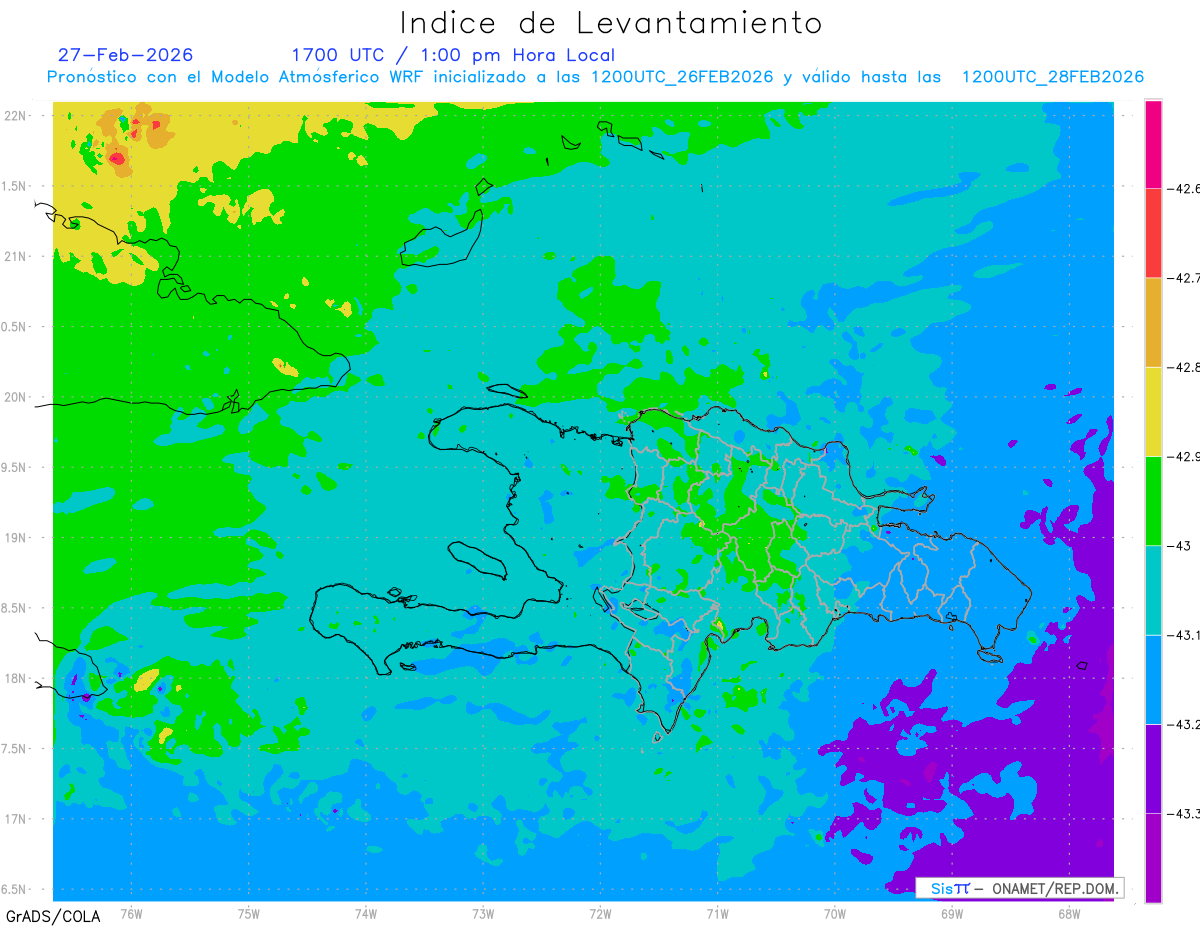Click the title 'Indice de Levantamiento'
The image size is (1200, 927).
(611, 22)
